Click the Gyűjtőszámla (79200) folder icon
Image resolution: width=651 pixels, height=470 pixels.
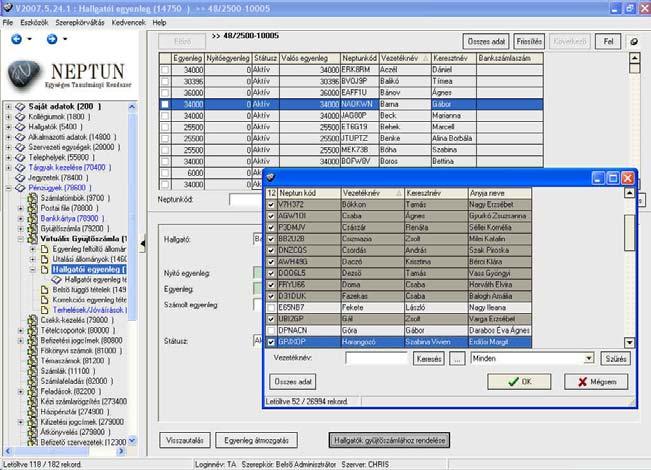(x=32, y=229)
